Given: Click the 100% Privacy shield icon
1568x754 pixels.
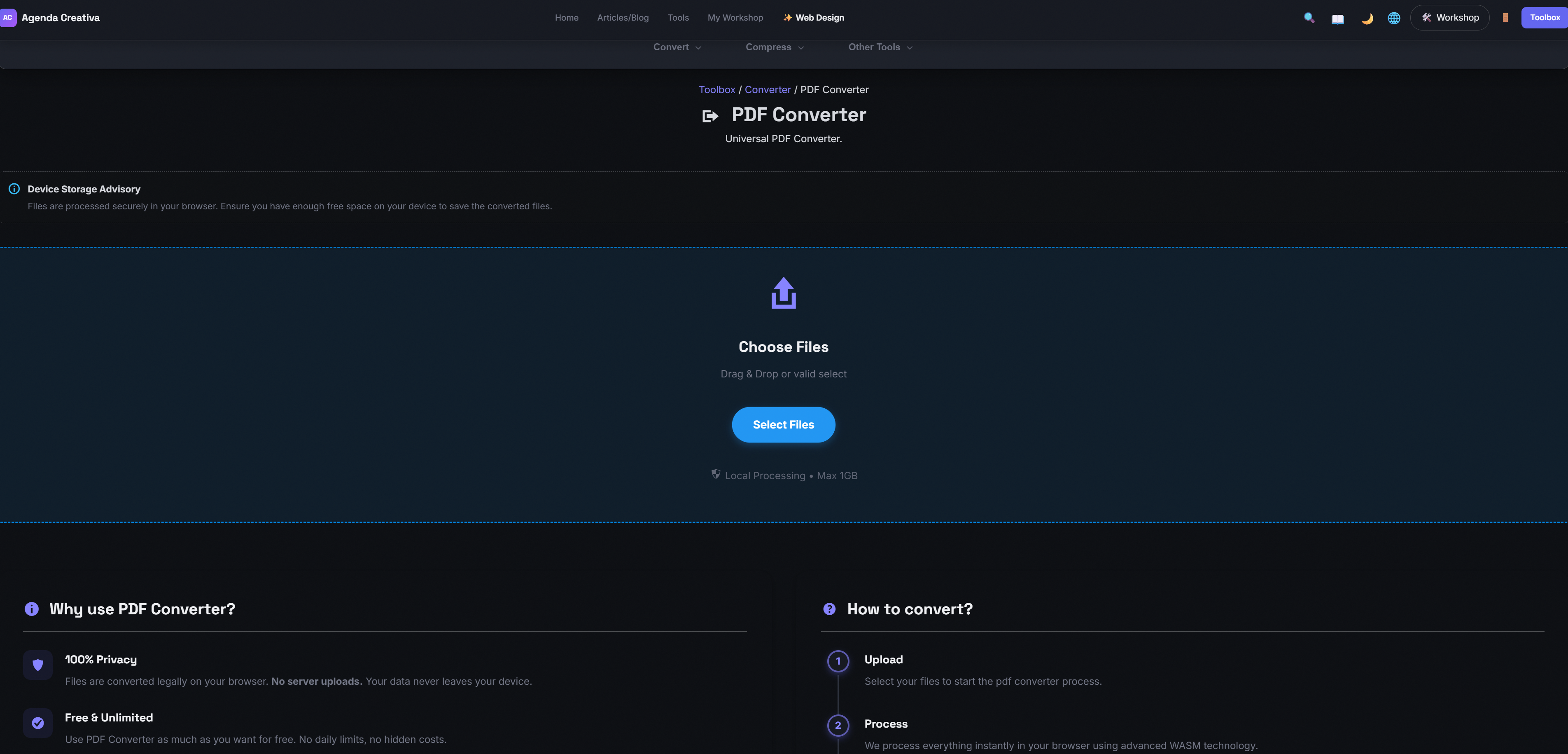Looking at the screenshot, I should [38, 665].
